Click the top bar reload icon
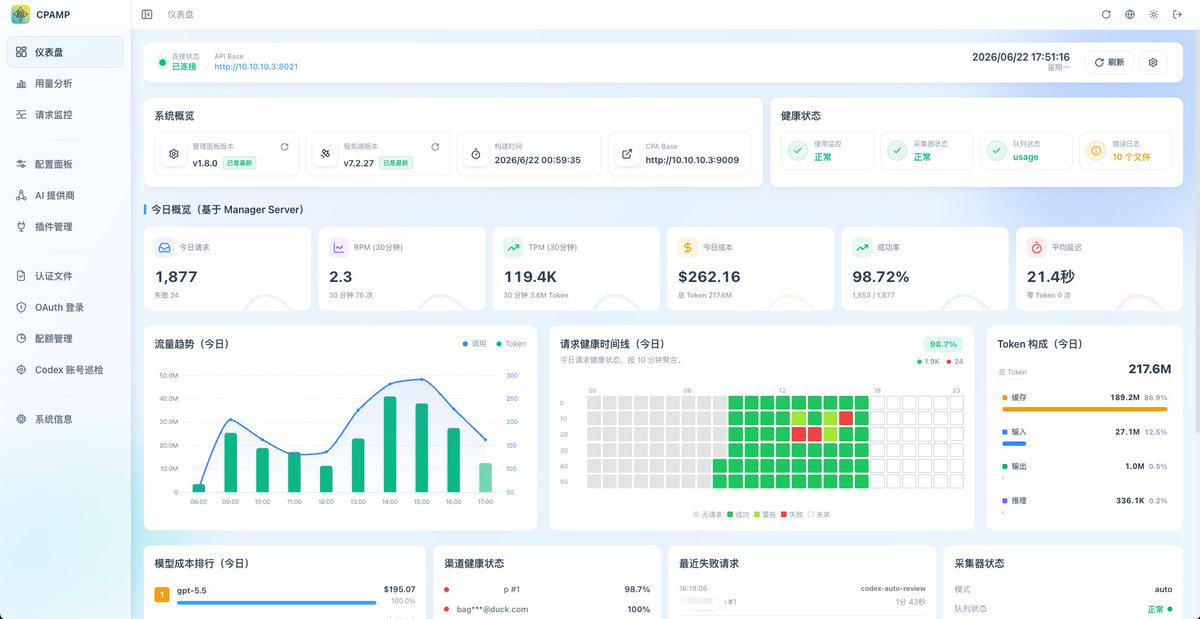Image resolution: width=1200 pixels, height=619 pixels. click(x=1106, y=15)
